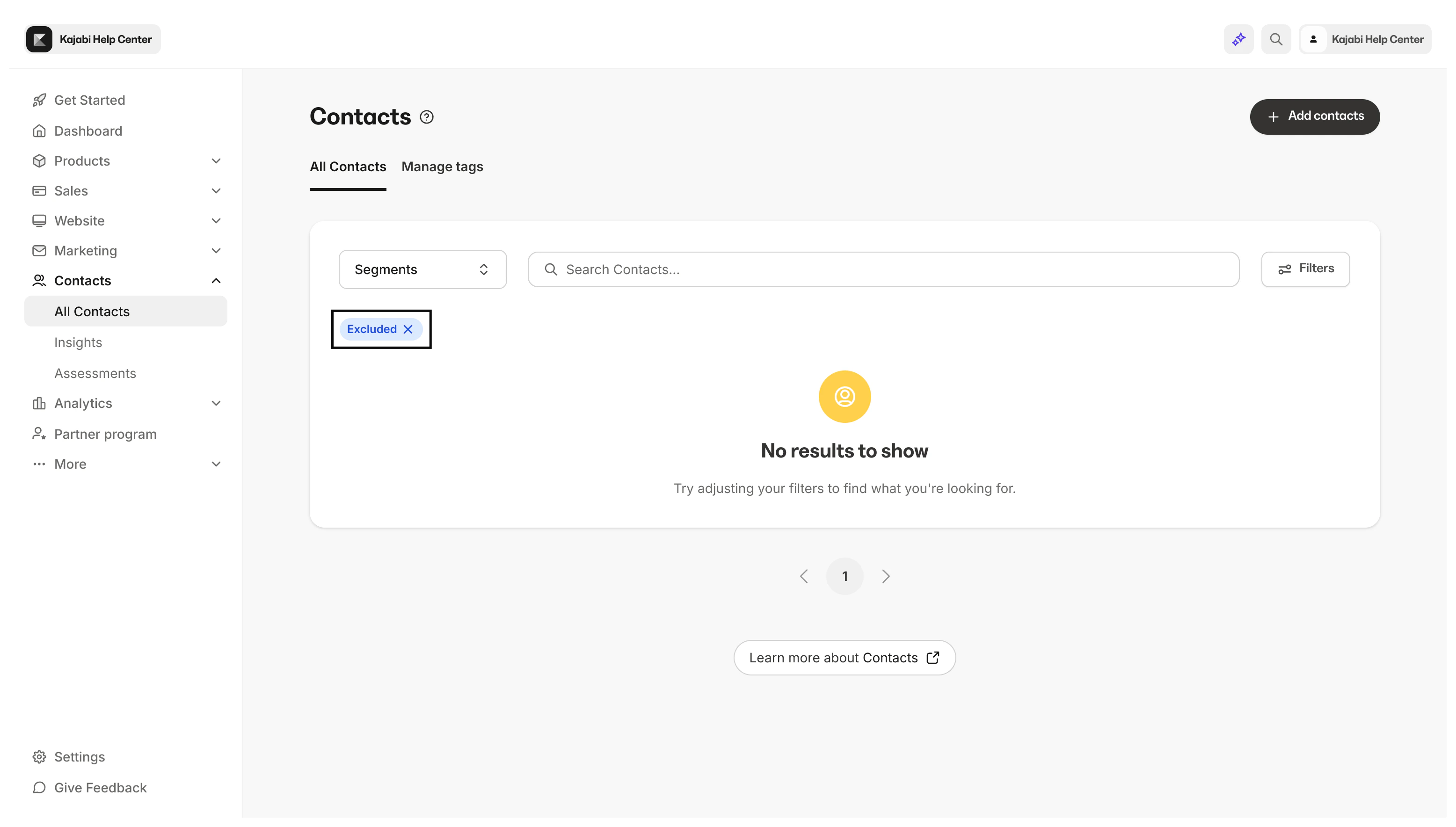This screenshot has height=827, width=1456.
Task: Select Insights in sidebar
Action: 79,342
